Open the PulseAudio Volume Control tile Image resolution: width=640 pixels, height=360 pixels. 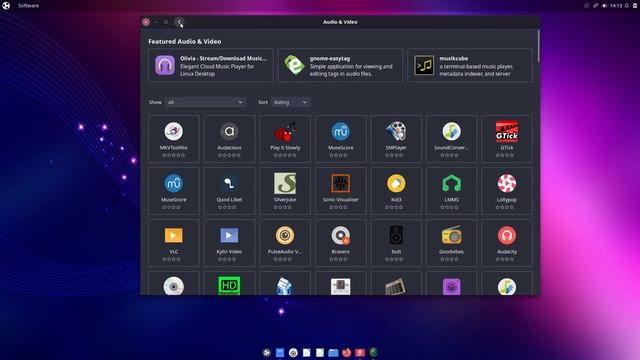pyautogui.click(x=285, y=243)
